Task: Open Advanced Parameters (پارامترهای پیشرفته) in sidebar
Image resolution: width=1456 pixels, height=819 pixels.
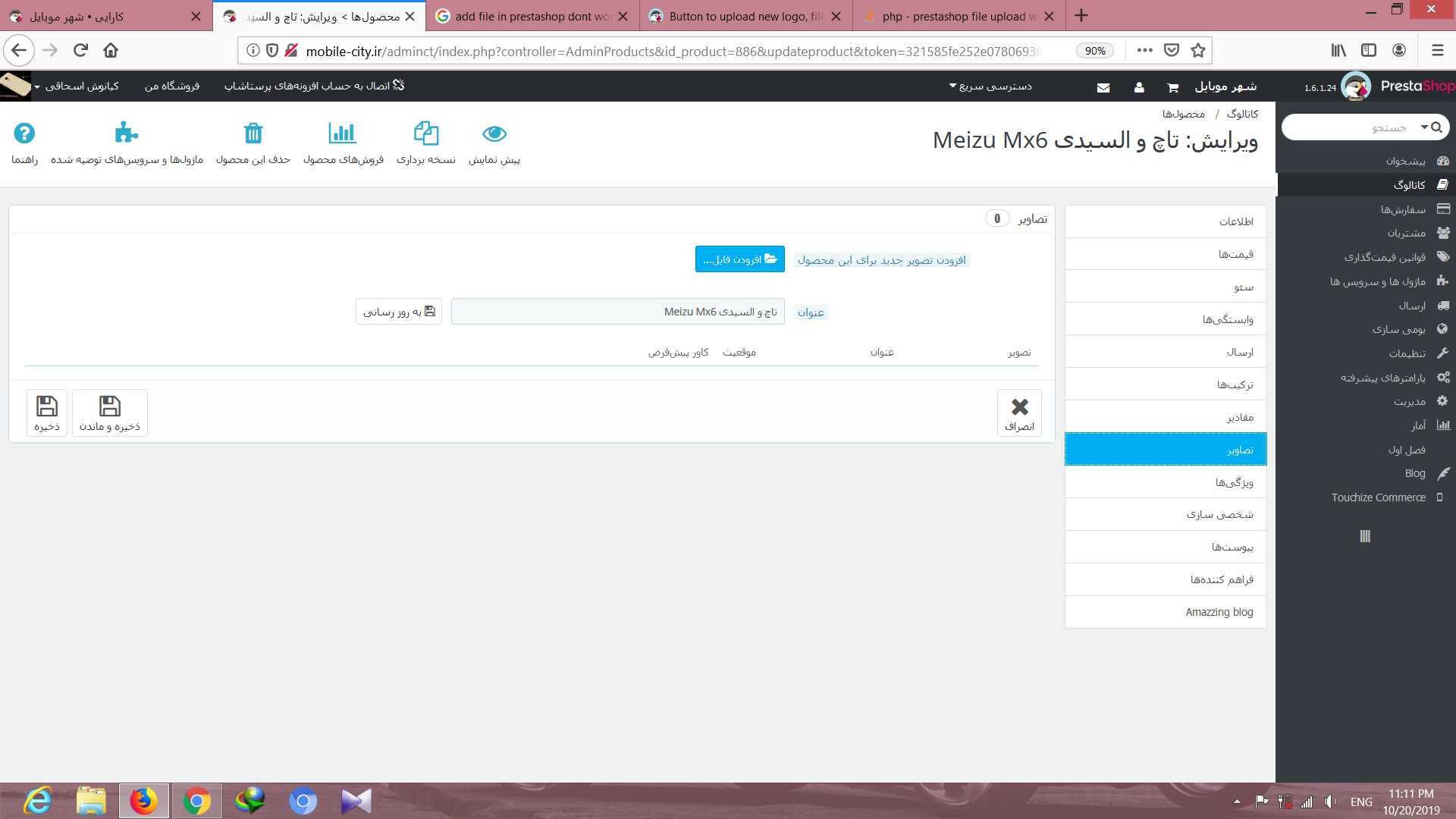Action: pos(1365,378)
